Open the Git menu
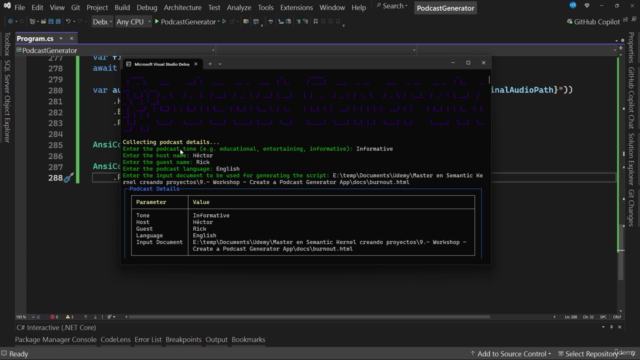The height and width of the screenshot is (360, 640). [x=75, y=7]
